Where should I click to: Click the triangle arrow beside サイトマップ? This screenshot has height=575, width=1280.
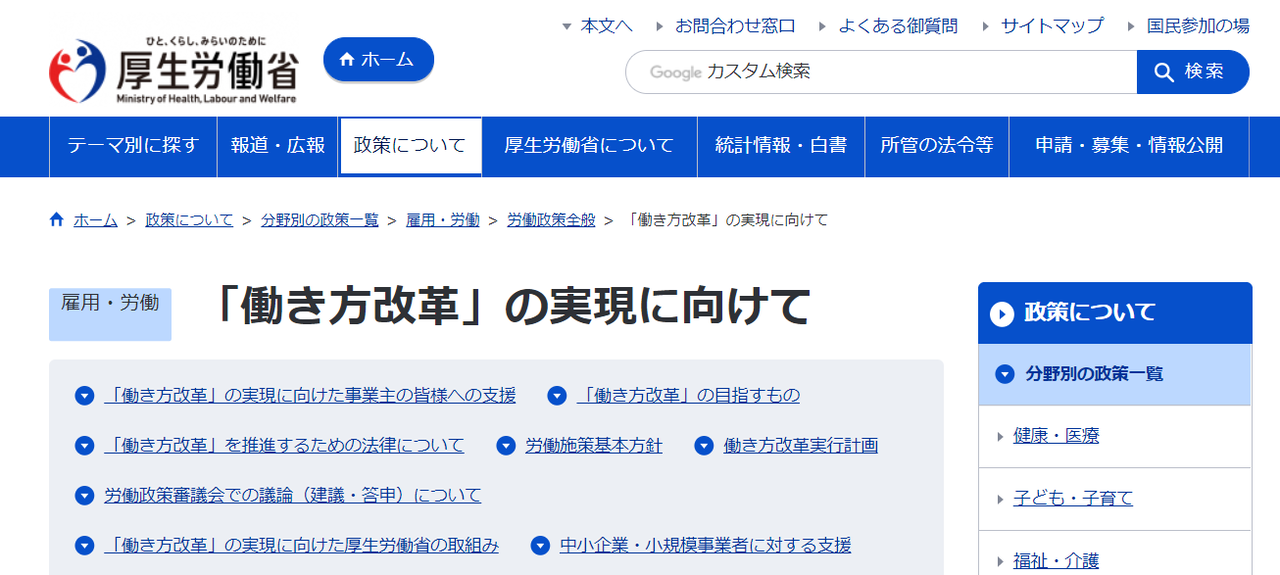[x=986, y=26]
